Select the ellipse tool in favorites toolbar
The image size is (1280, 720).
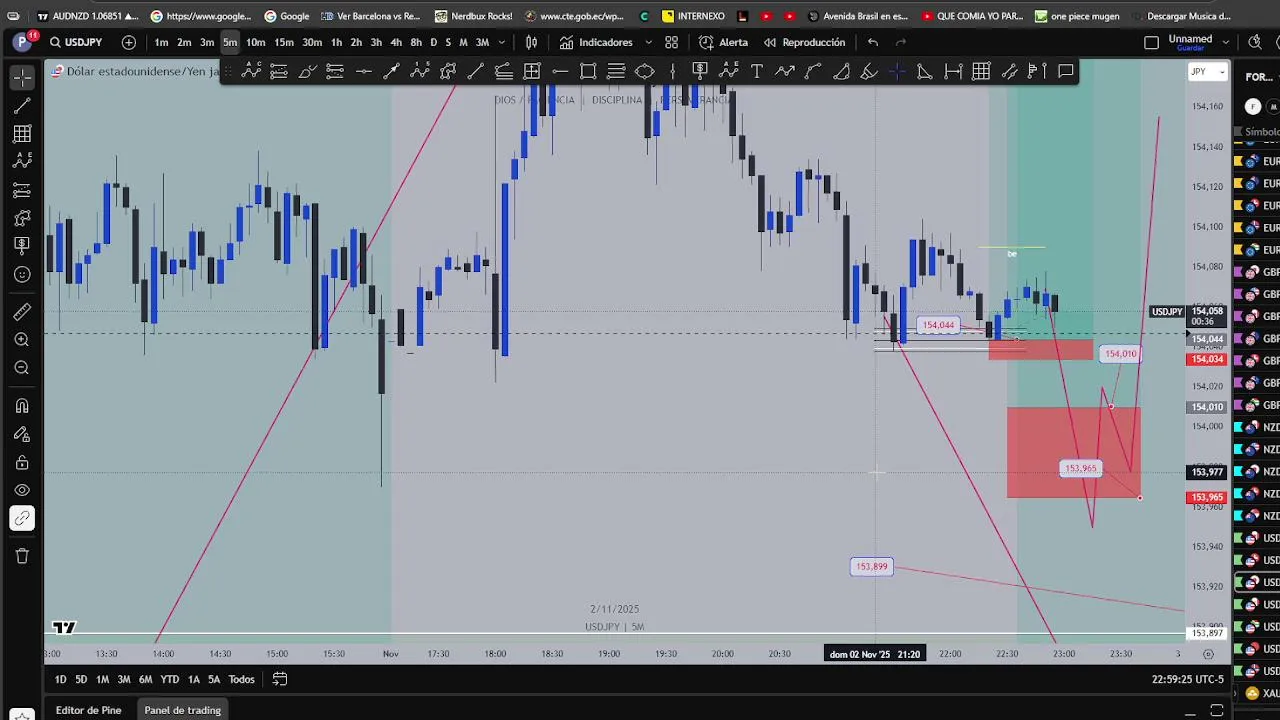pos(645,71)
